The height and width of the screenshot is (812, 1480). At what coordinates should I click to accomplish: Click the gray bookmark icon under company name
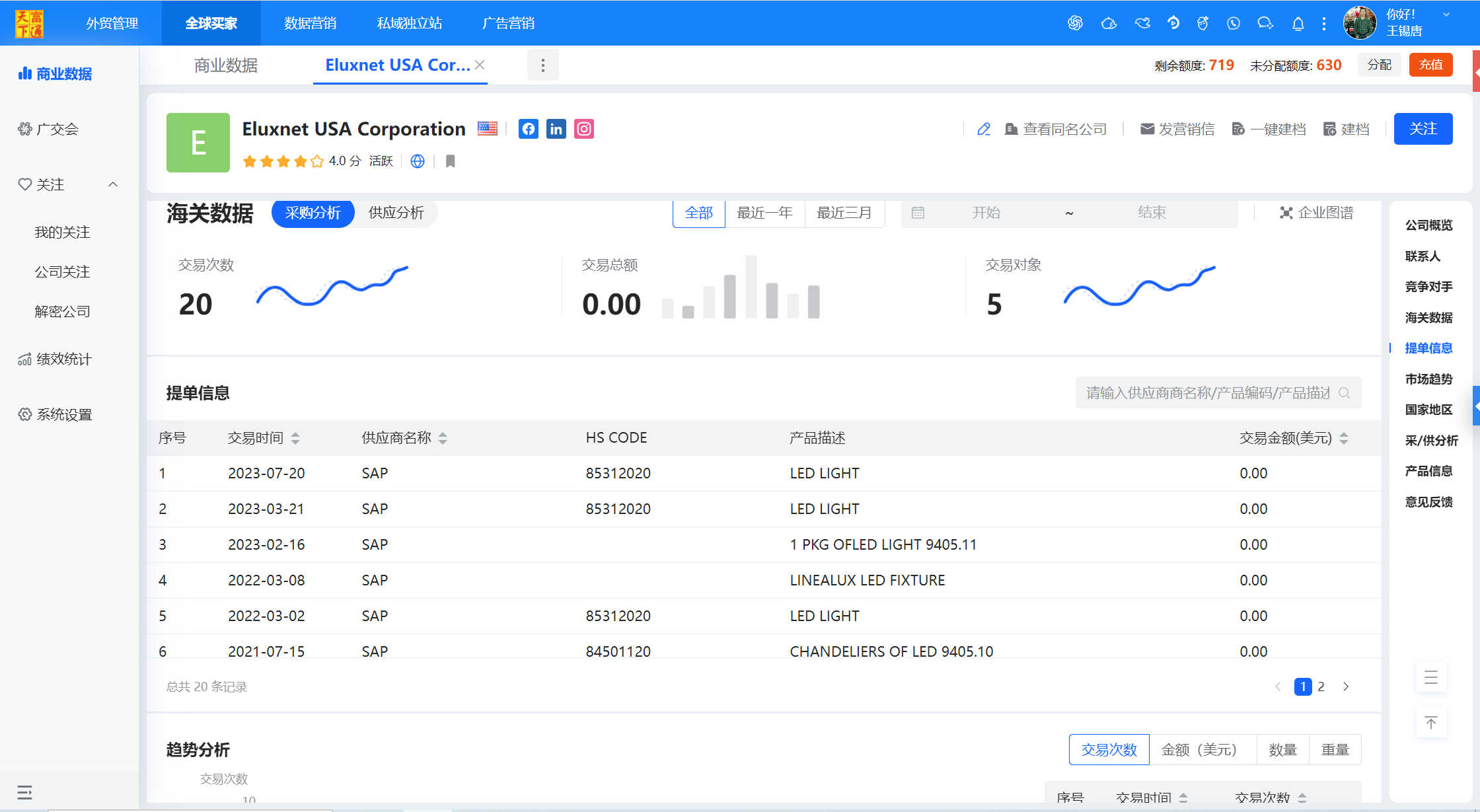pyautogui.click(x=451, y=161)
